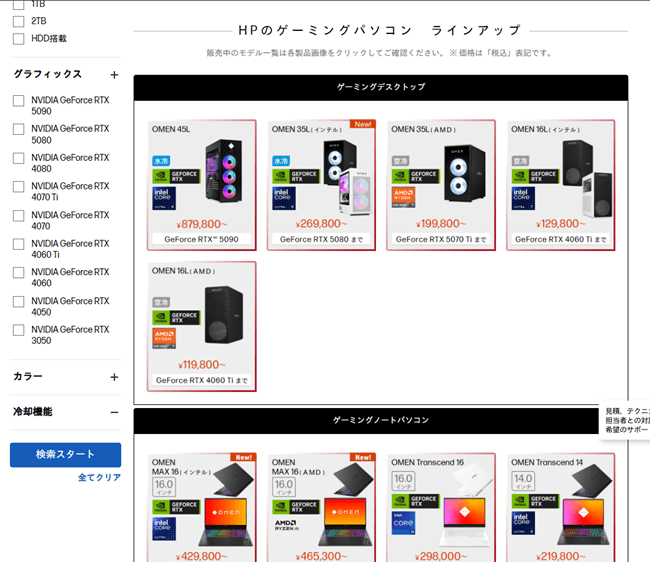Click GeForce RTX logo on OMEN 45L
This screenshot has width=650, height=562.
(176, 176)
